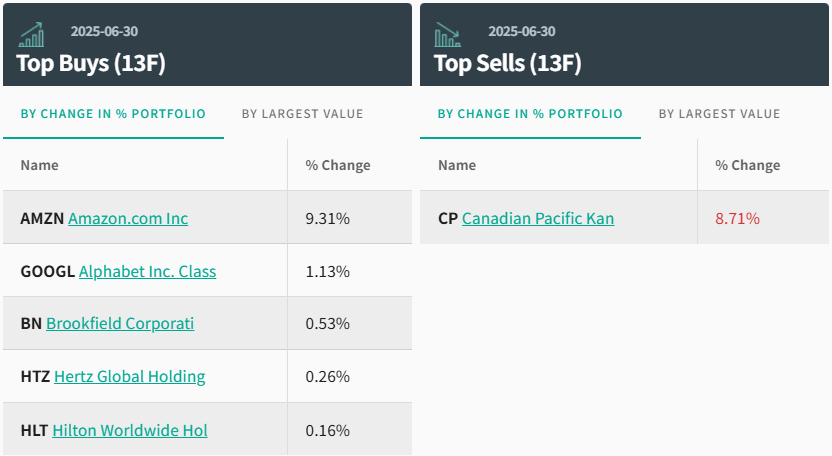
Task: Click the 9.31% value for Amazon
Action: click(328, 218)
